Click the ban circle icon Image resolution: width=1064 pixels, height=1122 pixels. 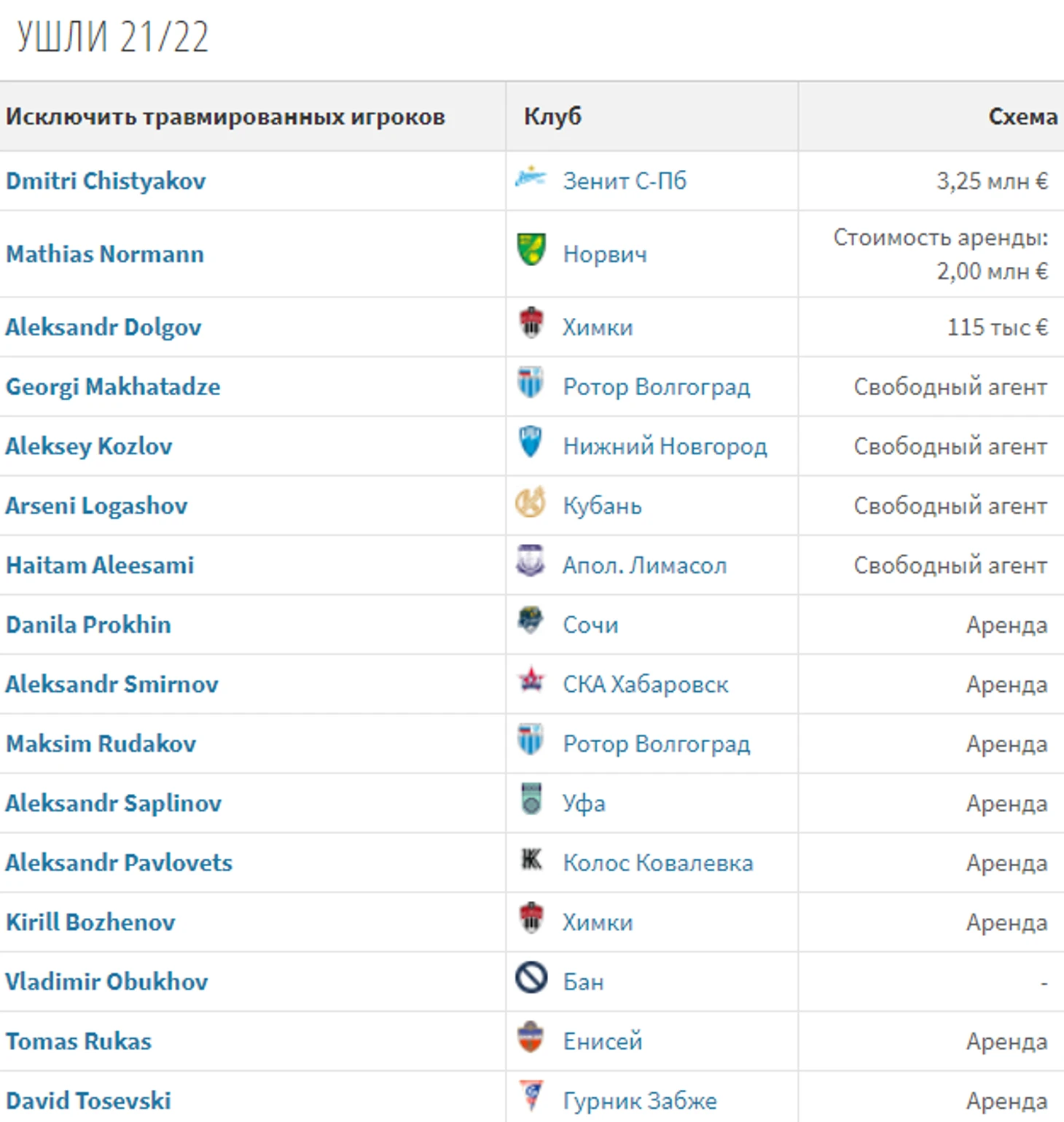point(531,978)
